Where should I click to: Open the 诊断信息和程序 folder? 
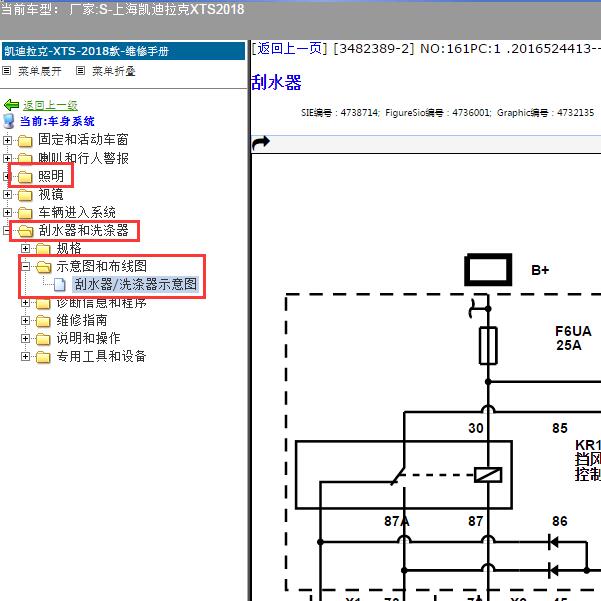click(x=101, y=303)
